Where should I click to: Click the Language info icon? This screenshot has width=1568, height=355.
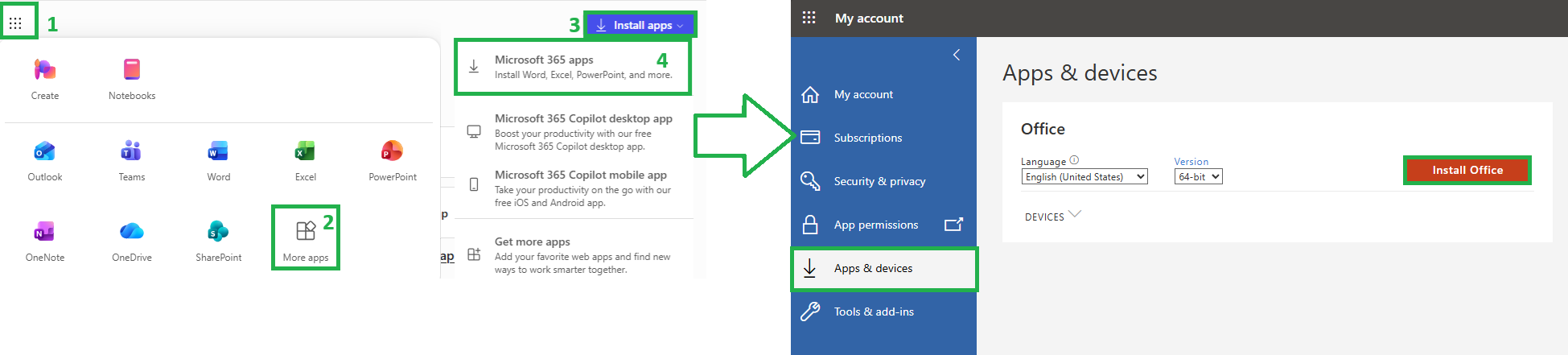pos(1074,160)
